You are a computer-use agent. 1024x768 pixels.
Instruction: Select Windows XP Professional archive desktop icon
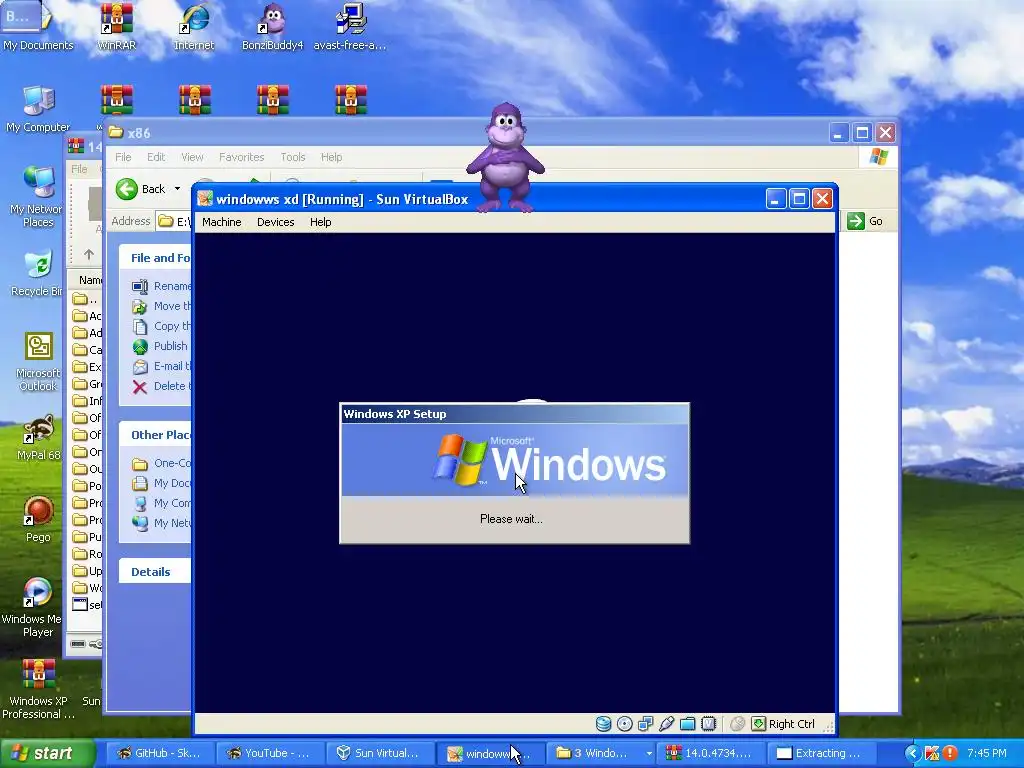[x=38, y=689]
